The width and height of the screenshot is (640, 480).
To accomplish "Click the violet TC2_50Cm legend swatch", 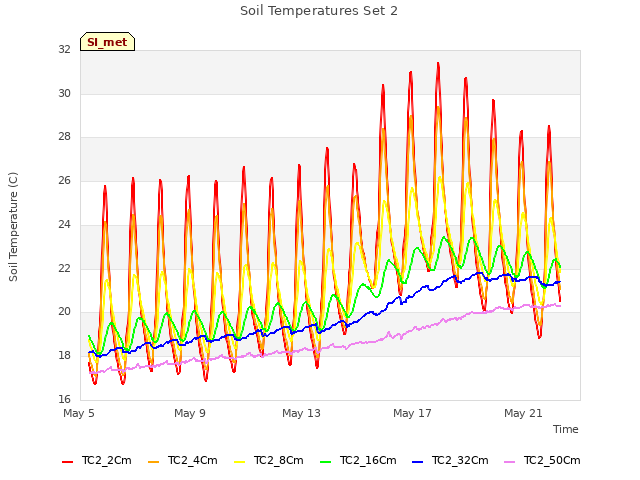I will (510, 462).
